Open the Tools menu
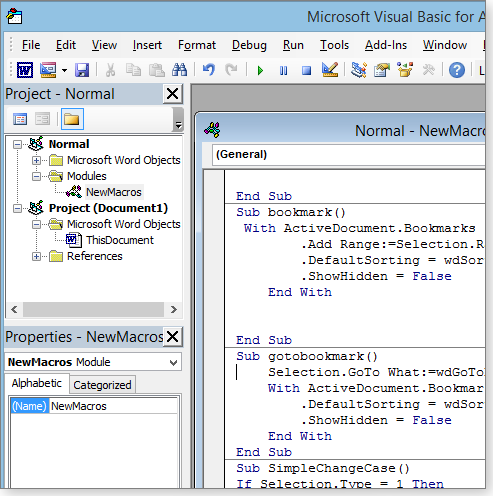This screenshot has height=496, width=493. pyautogui.click(x=334, y=45)
